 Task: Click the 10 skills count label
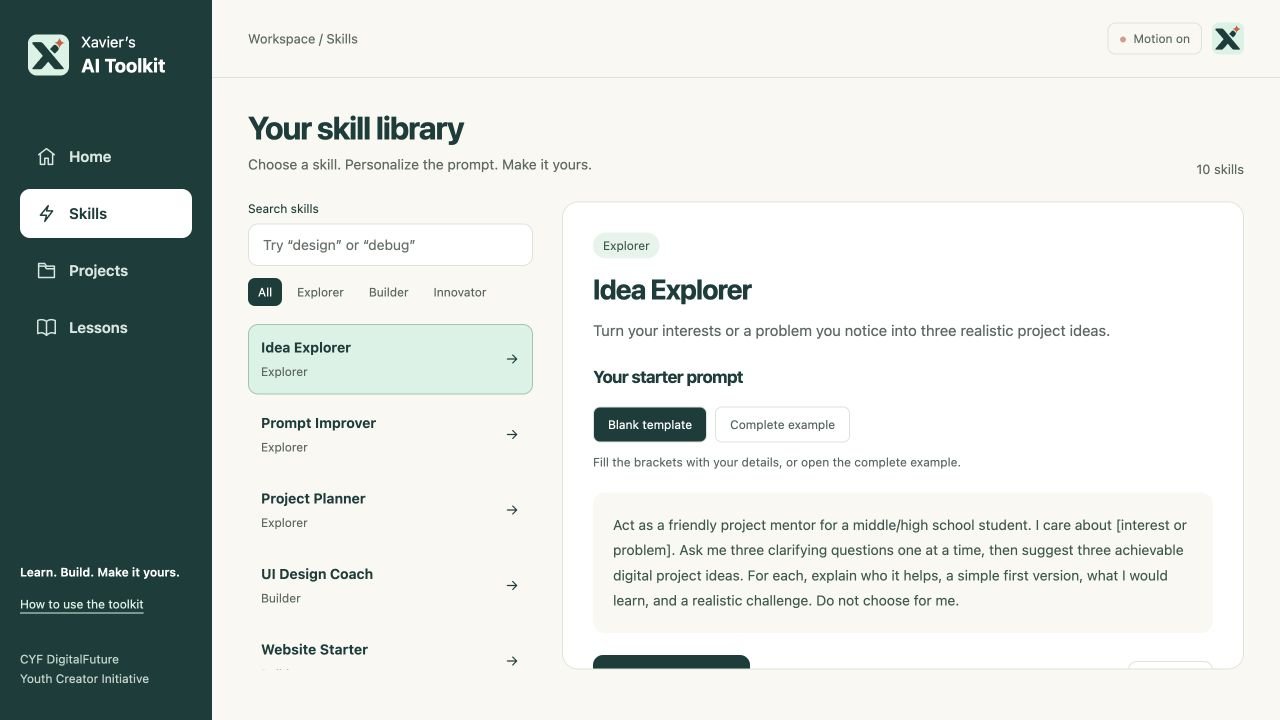coord(1220,169)
